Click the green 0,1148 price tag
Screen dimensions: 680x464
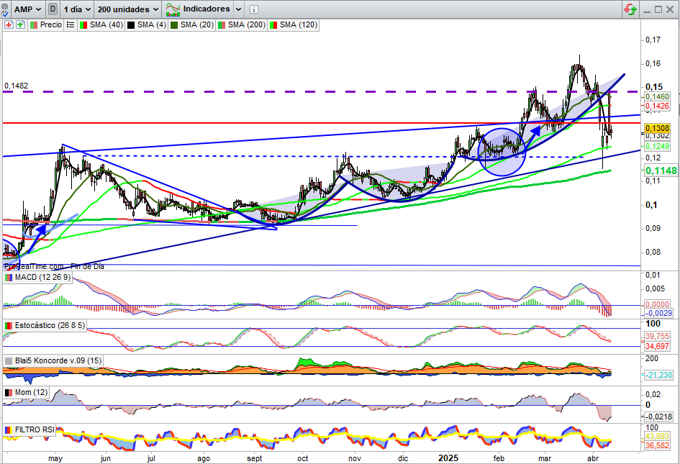click(660, 171)
